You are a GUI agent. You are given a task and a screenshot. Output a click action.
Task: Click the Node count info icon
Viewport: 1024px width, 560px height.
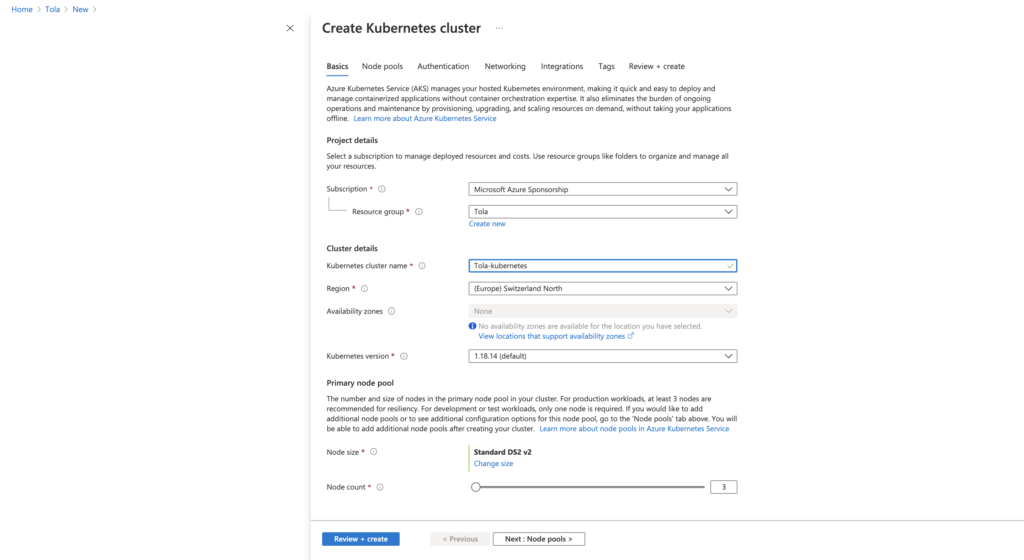[380, 487]
